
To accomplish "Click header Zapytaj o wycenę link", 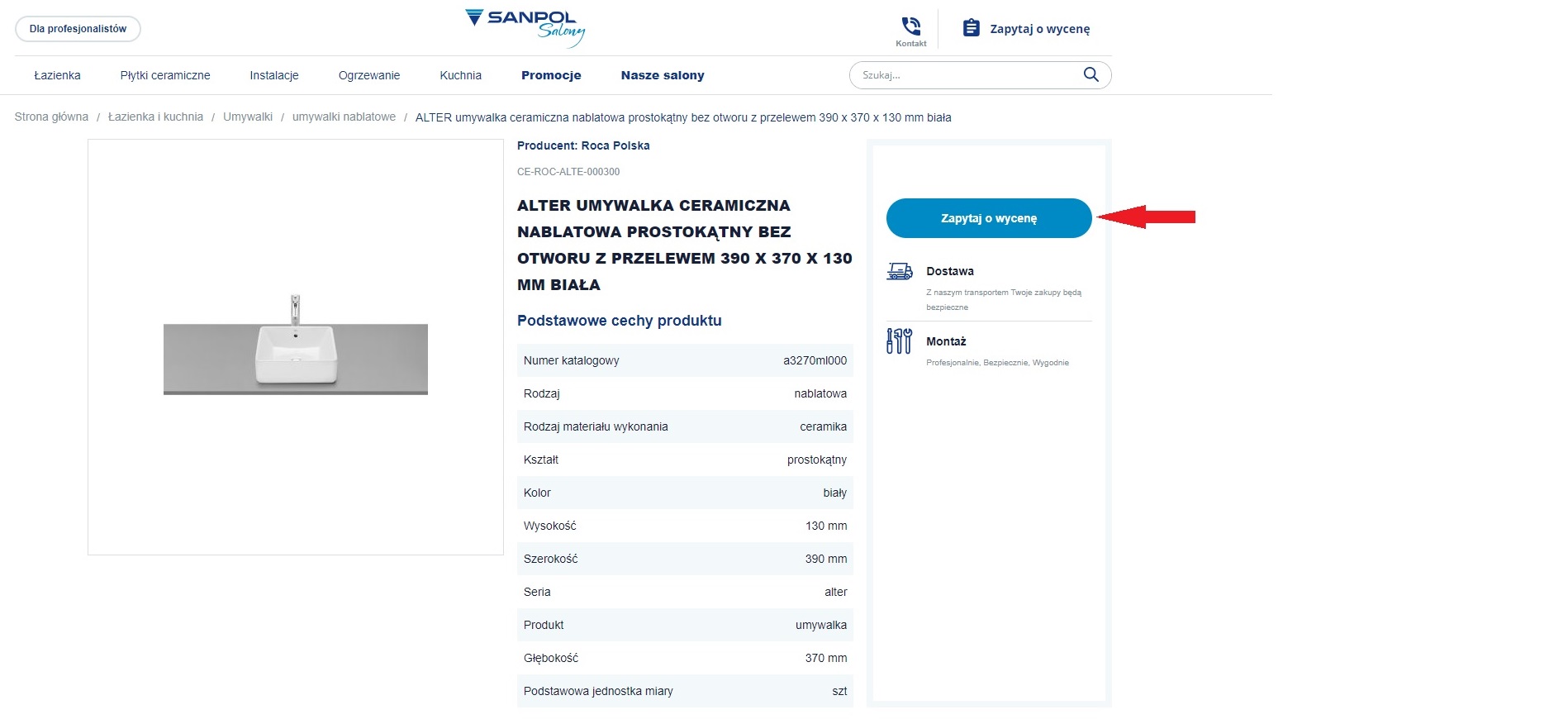I will tap(1039, 29).
